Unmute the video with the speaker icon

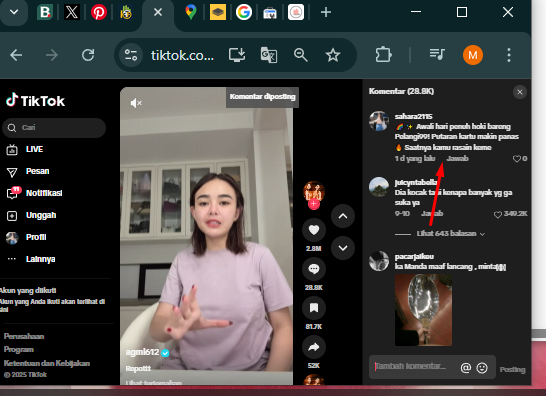pyautogui.click(x=136, y=103)
